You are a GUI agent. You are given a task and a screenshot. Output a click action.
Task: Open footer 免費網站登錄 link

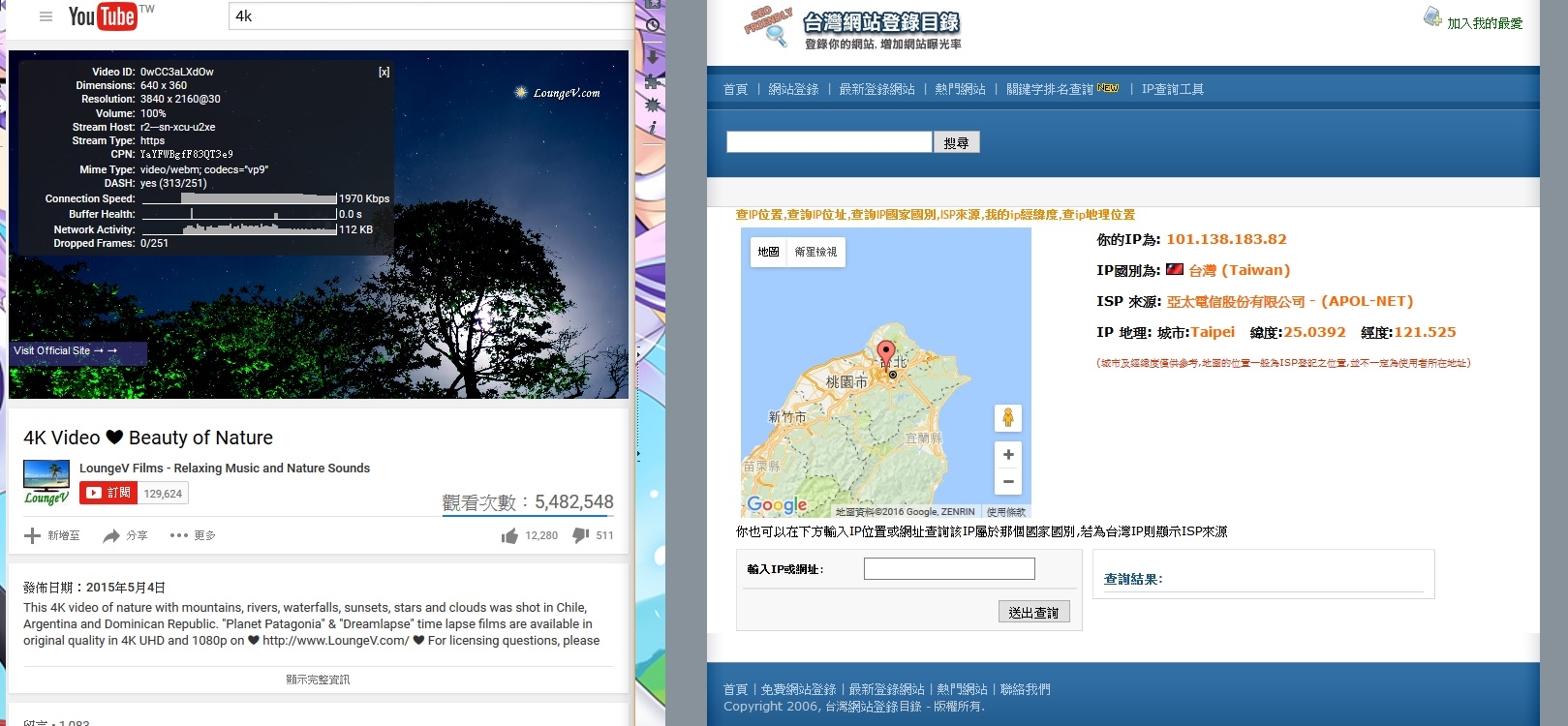(x=798, y=689)
